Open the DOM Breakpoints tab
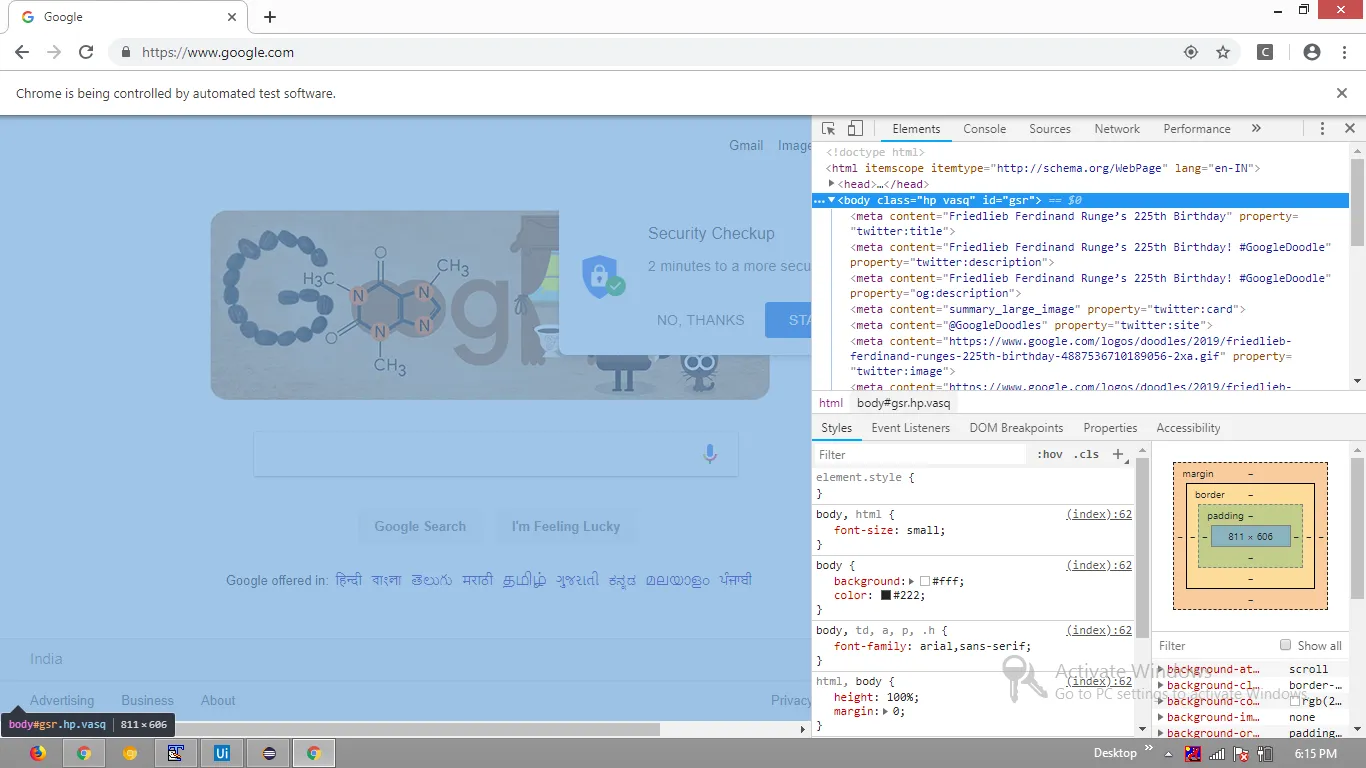Image resolution: width=1366 pixels, height=768 pixels. (1016, 428)
